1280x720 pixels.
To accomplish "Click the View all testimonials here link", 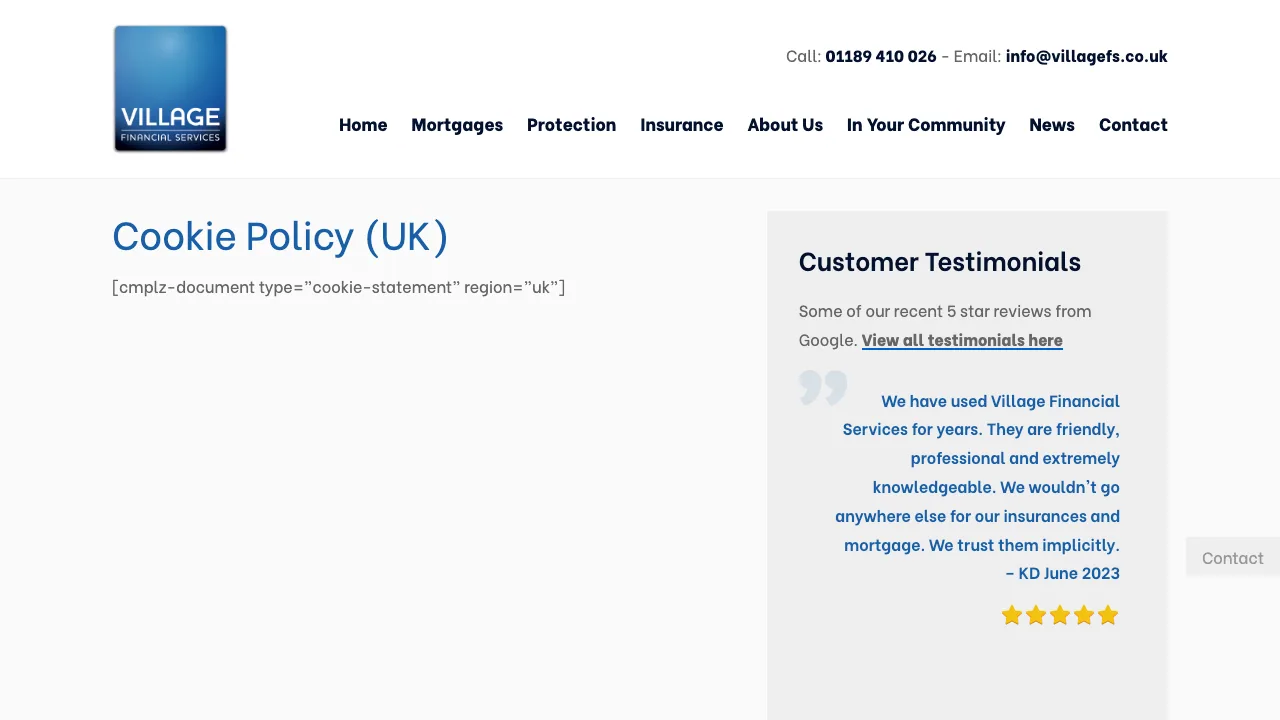I will [962, 340].
